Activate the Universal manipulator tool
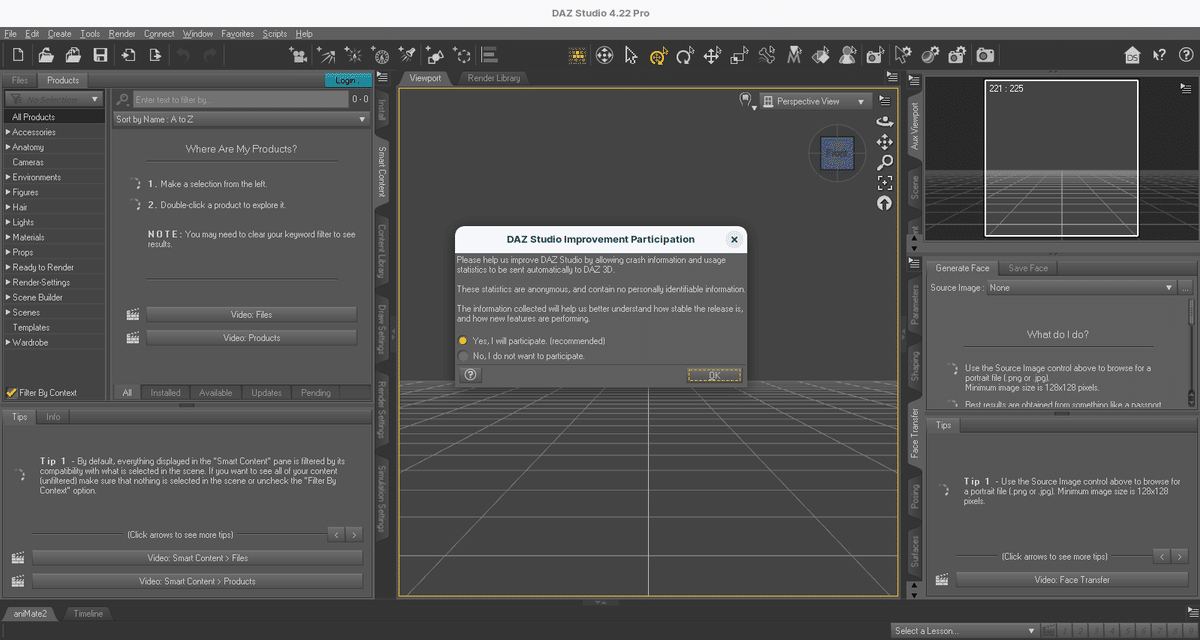Viewport: 1200px width, 640px height. pos(658,56)
